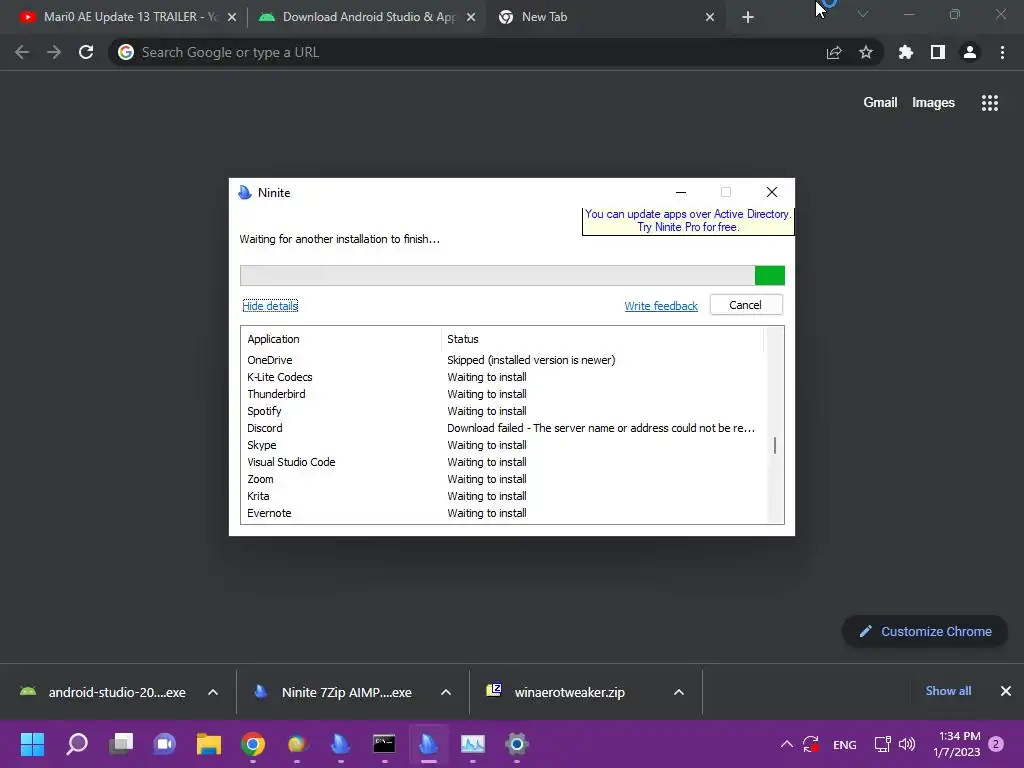This screenshot has height=768, width=1024.
Task: Close the Download Android Studio tab
Action: (471, 18)
